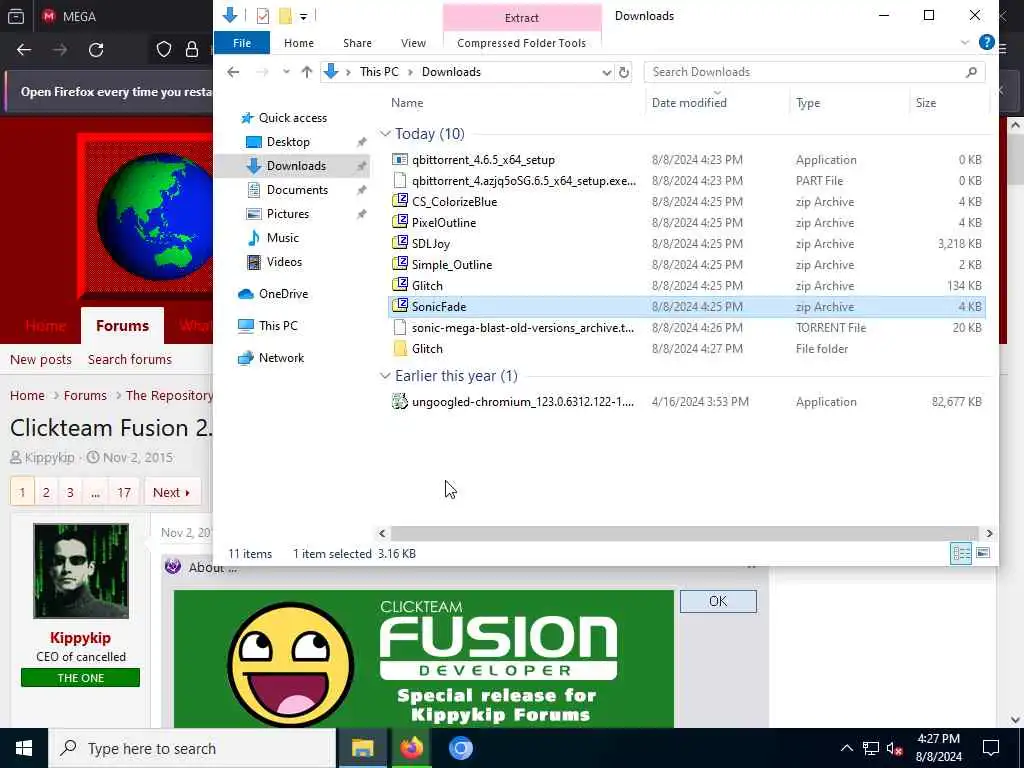
Task: Open Videos in navigation pane
Action: (284, 262)
